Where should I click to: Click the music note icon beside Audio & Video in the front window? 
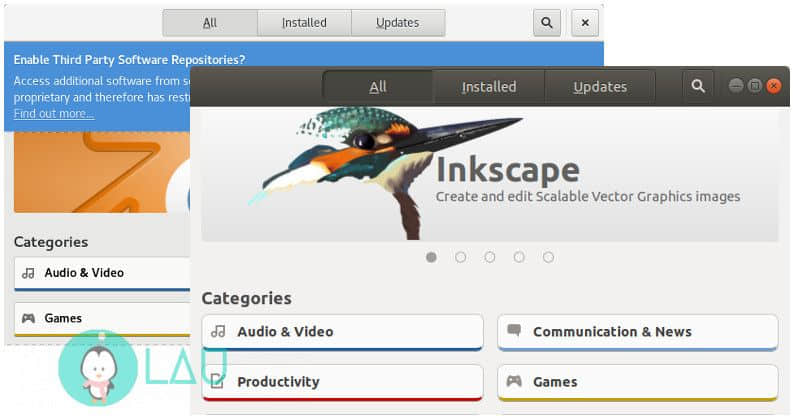(218, 331)
